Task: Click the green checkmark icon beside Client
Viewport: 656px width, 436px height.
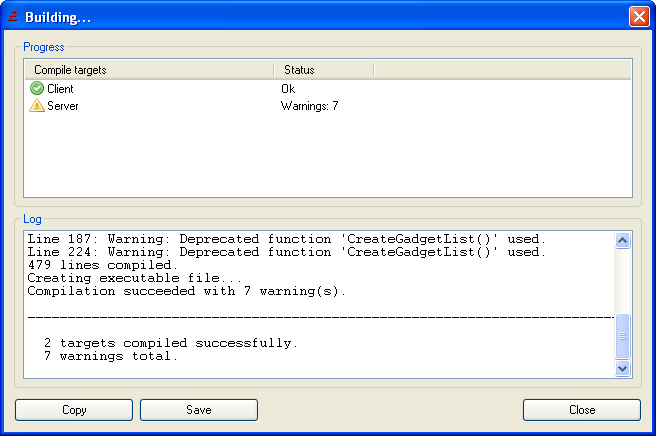Action: point(37,89)
